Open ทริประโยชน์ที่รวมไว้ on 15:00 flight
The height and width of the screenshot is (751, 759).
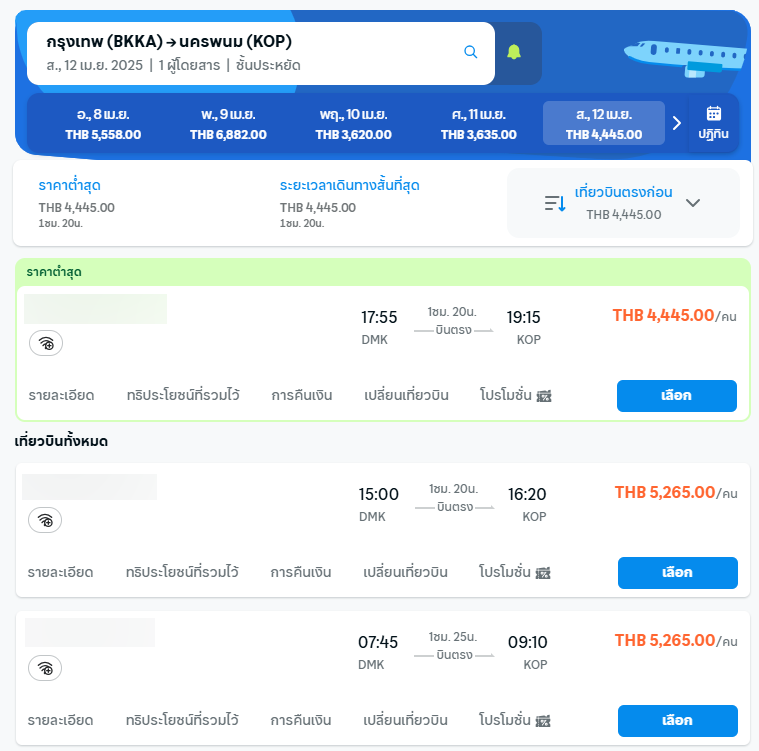click(x=182, y=572)
